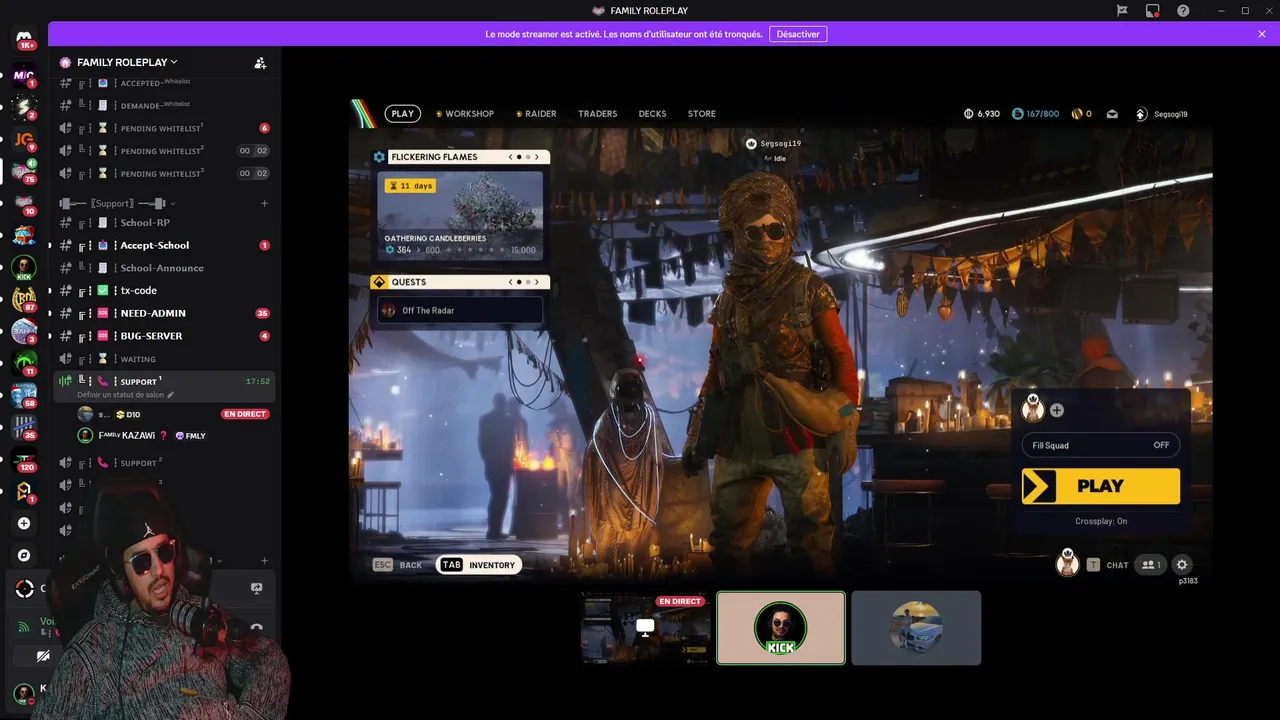Open the help question mark icon
The image size is (1280, 720).
(1183, 10)
